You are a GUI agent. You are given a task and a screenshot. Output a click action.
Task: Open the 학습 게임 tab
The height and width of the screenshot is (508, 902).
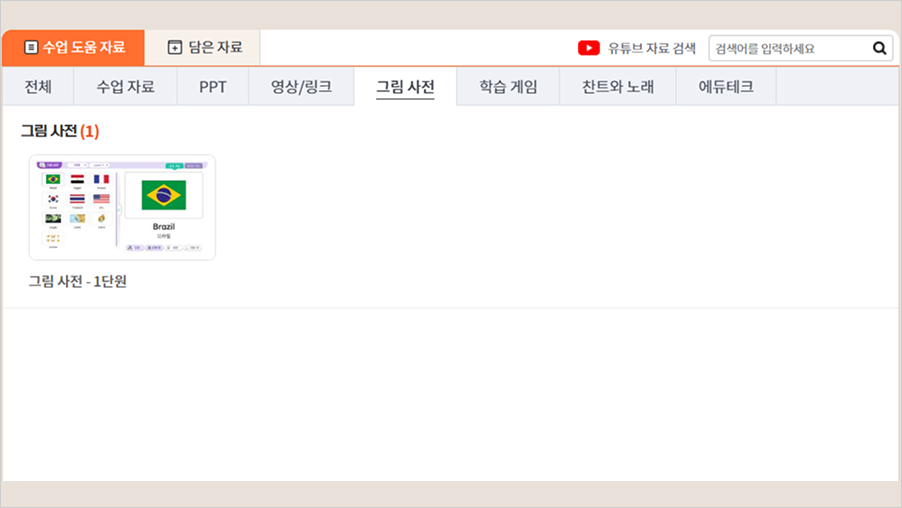coord(508,87)
